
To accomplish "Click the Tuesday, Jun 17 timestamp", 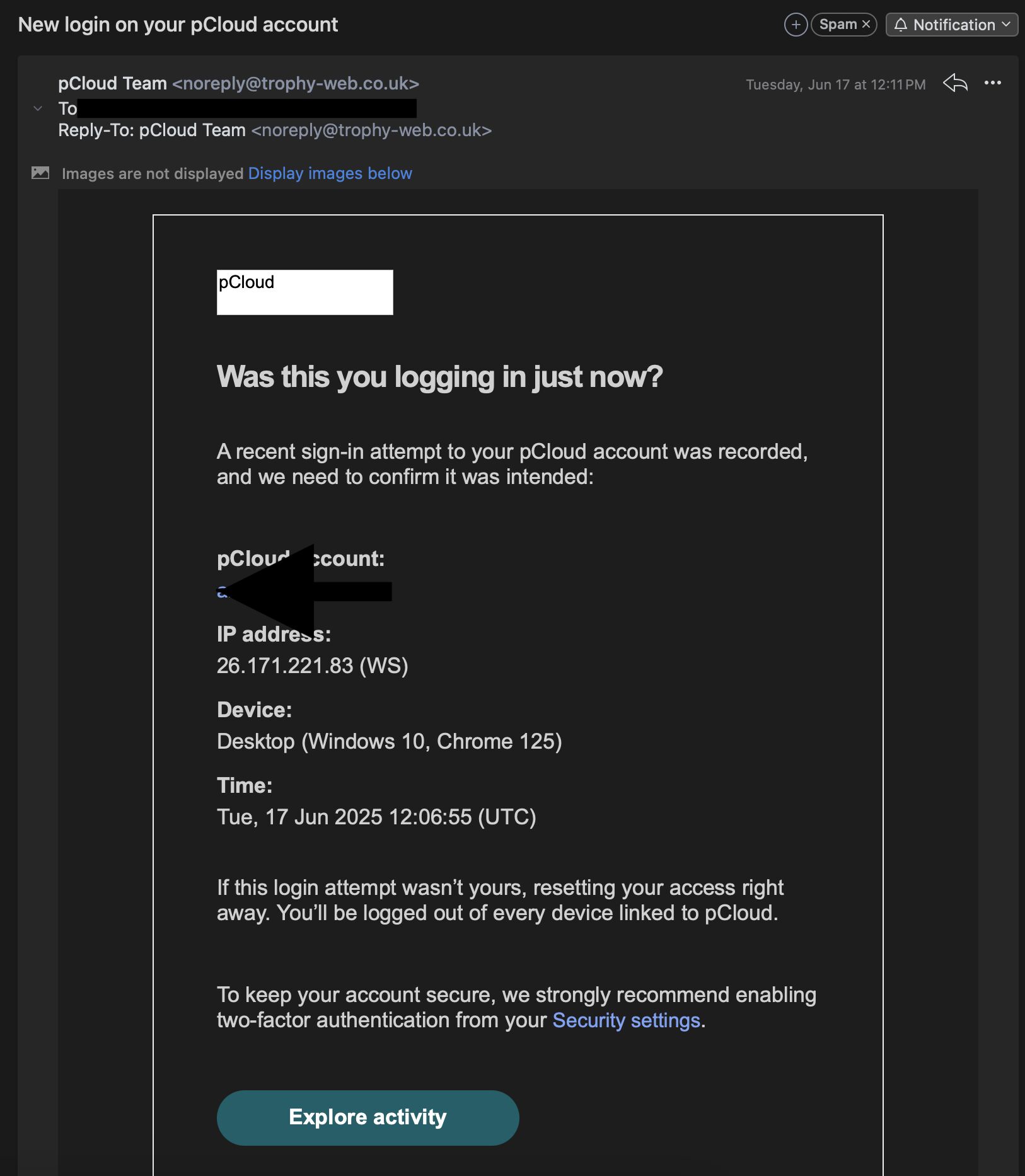I will tap(835, 84).
